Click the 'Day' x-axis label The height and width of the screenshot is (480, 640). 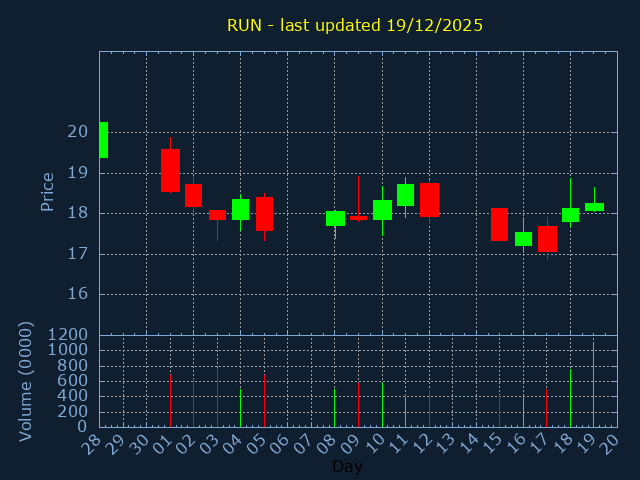click(347, 466)
